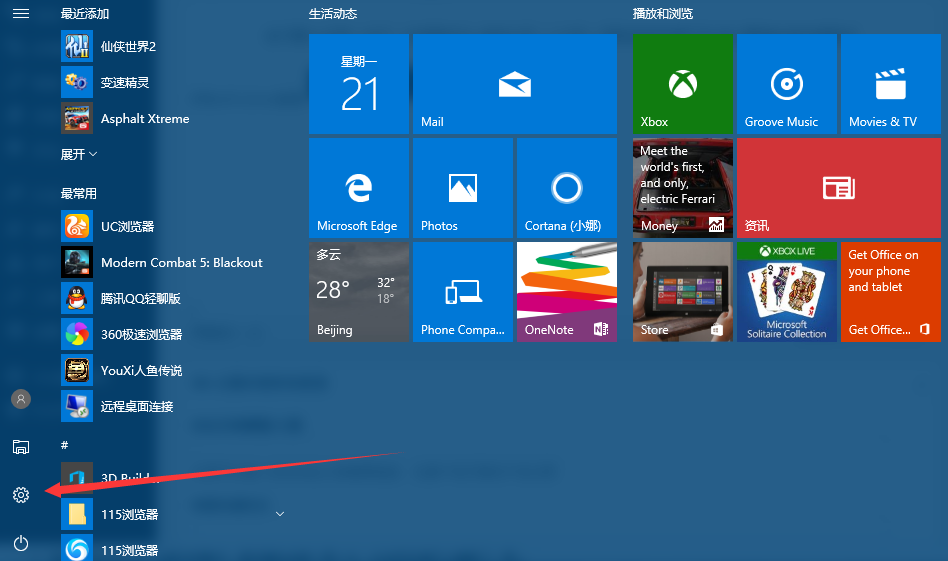The width and height of the screenshot is (948, 561).
Task: Launch the OneNote tile
Action: [567, 292]
